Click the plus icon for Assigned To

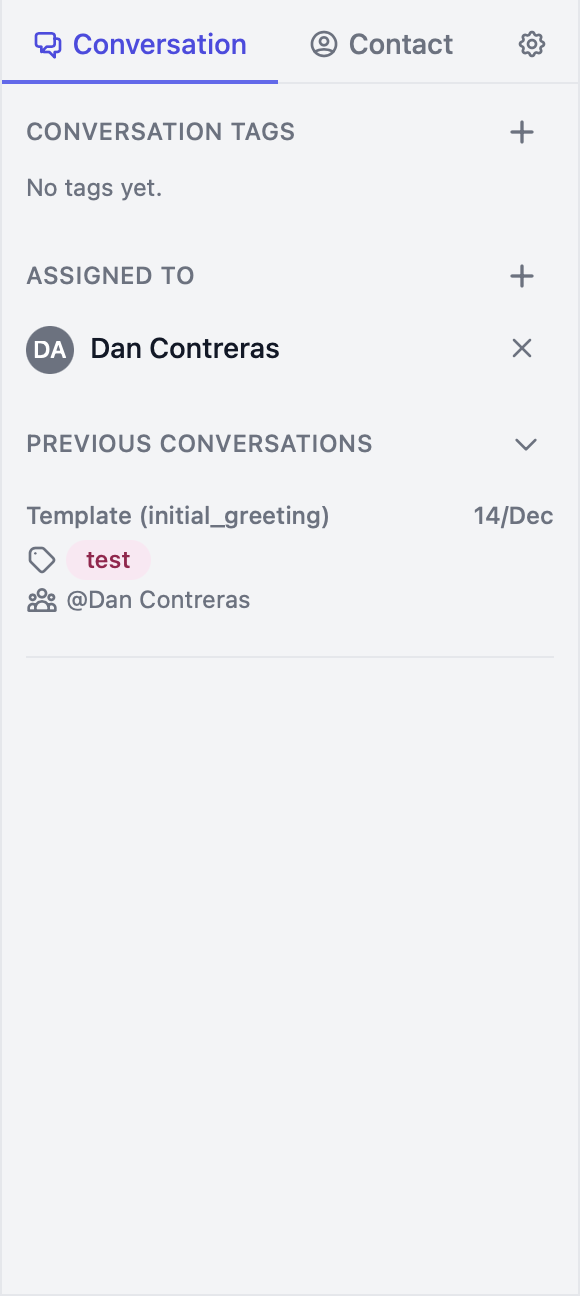(x=521, y=276)
